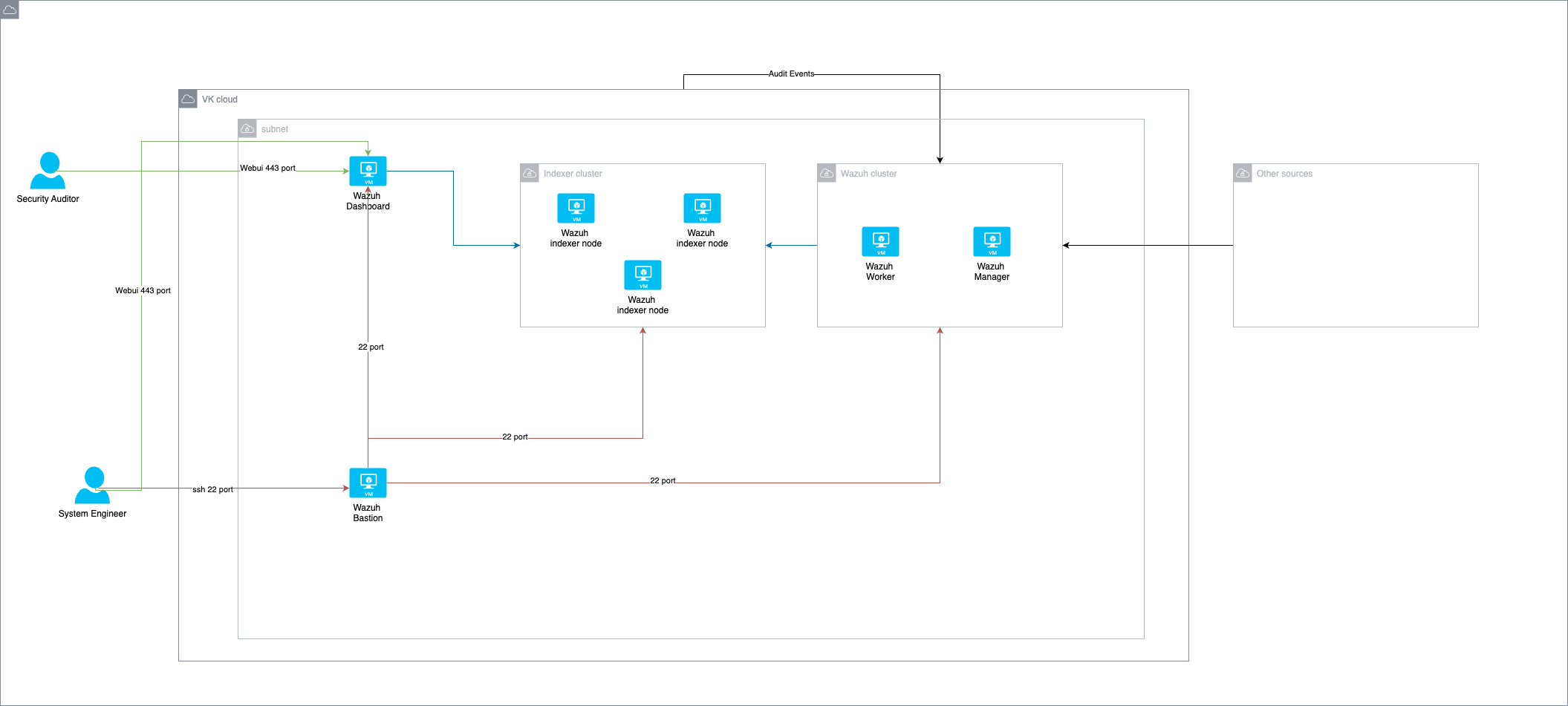Click the ssh 22 port edge label
1568x706 pixels.
pos(212,489)
